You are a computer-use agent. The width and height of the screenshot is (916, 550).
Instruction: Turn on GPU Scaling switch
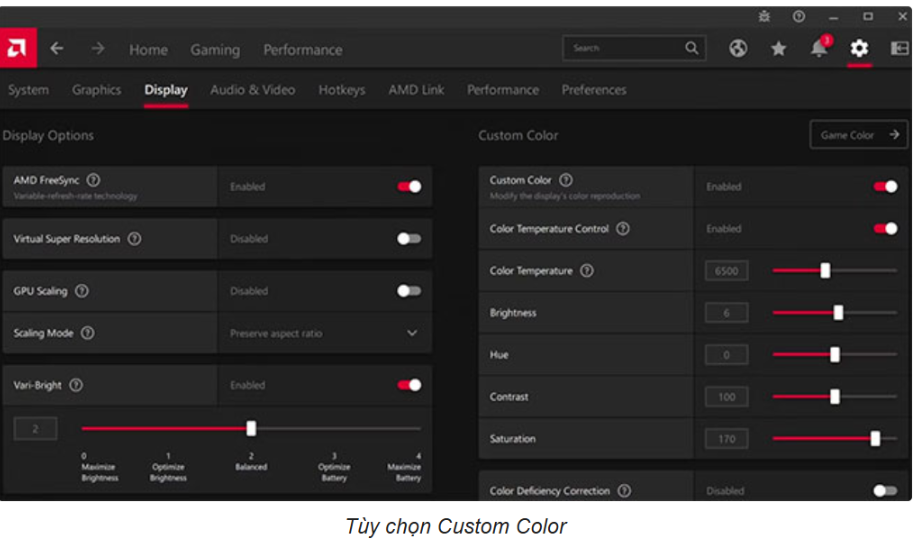click(409, 291)
